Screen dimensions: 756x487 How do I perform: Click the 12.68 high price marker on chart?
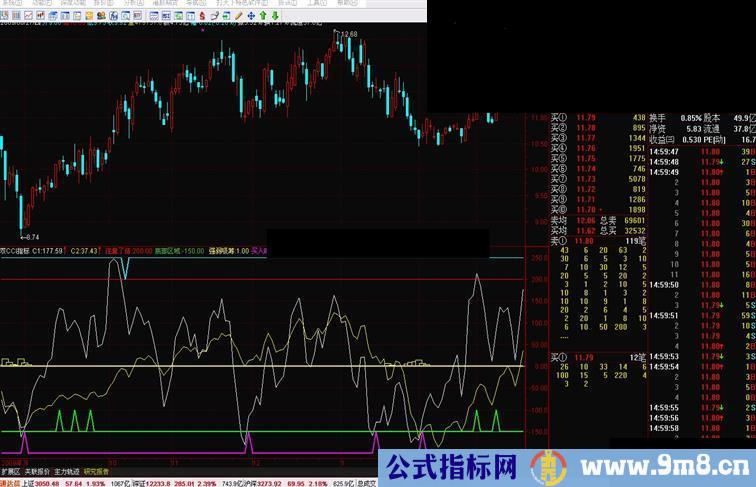(348, 35)
